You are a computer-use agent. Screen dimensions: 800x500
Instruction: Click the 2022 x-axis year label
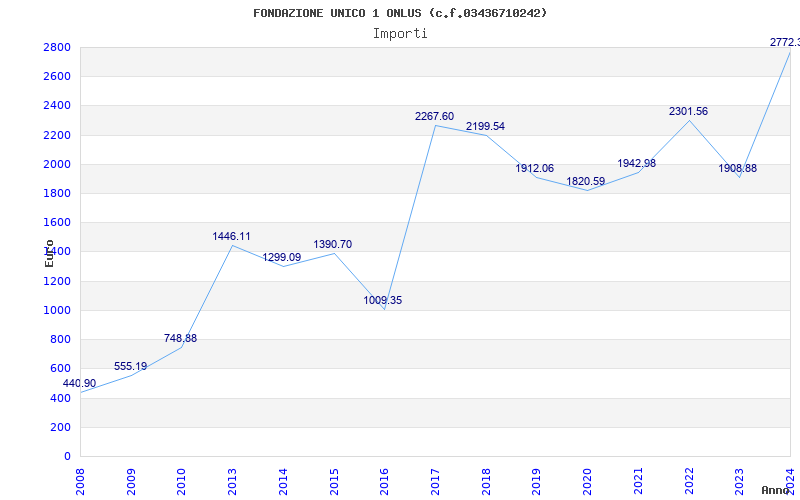tap(689, 482)
